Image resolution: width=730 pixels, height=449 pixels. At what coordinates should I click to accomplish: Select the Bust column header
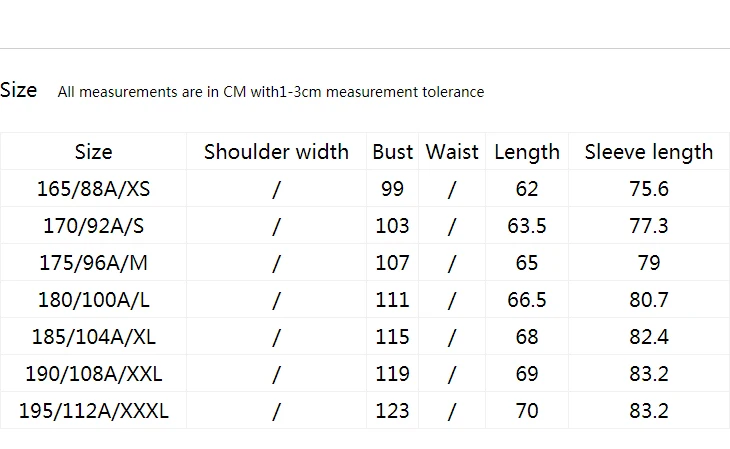392,152
